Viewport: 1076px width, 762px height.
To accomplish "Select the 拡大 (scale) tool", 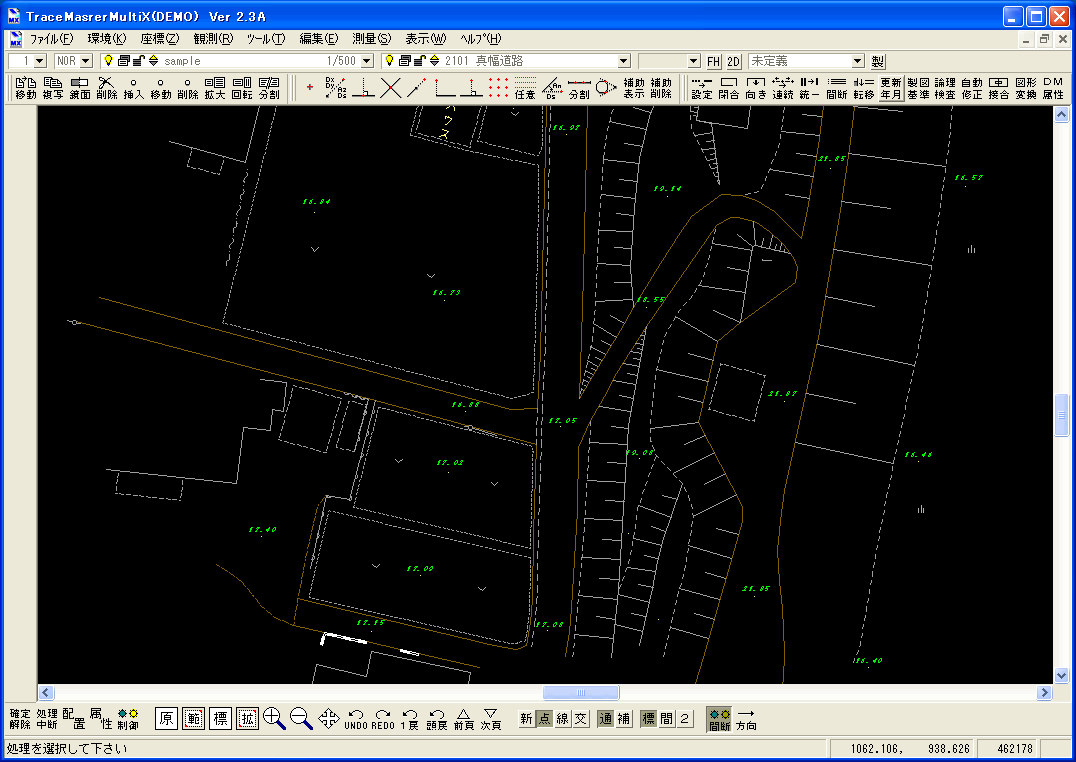I will (x=215, y=89).
